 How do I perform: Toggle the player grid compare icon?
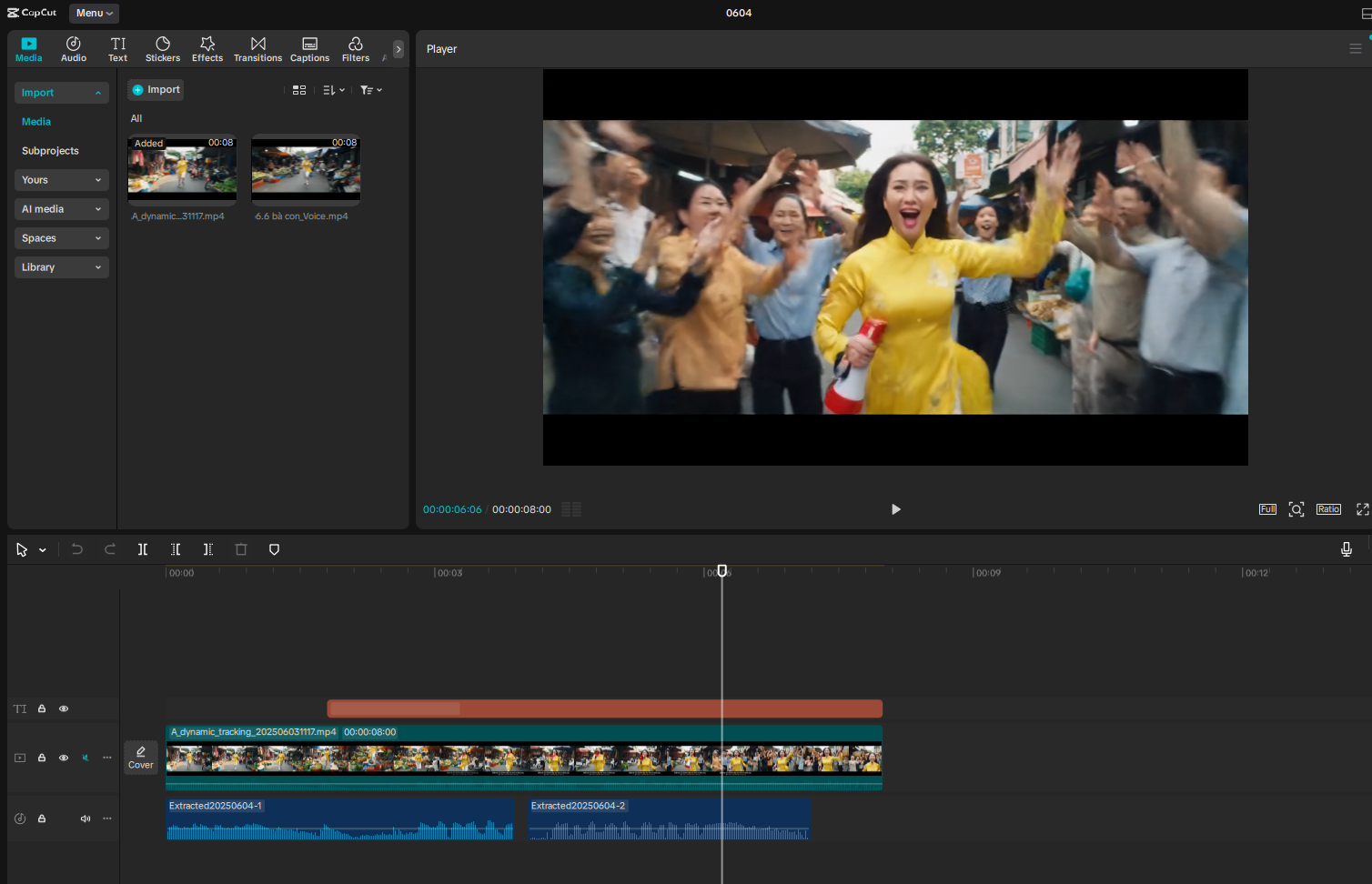[x=571, y=509]
